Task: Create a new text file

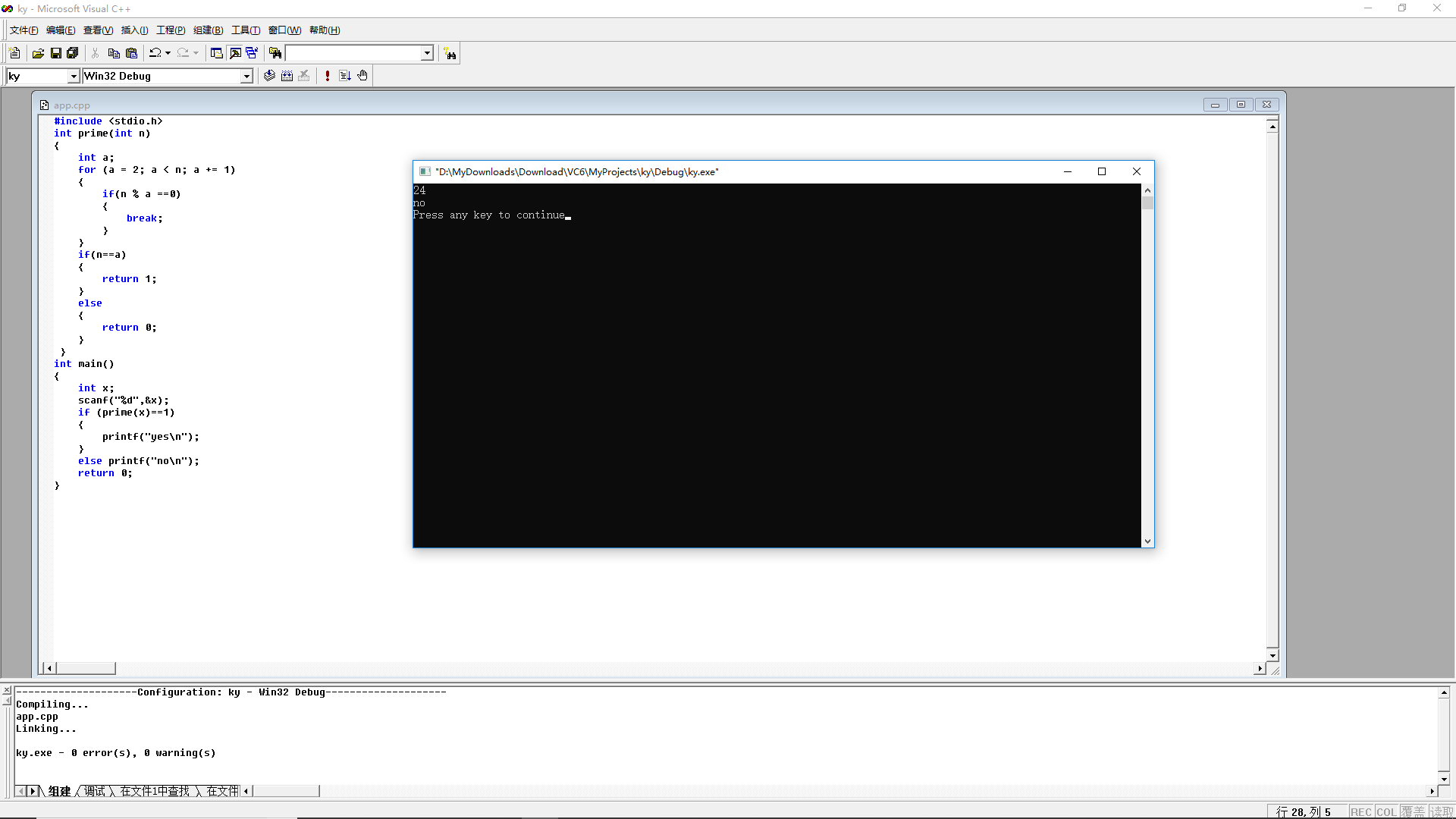Action: [14, 53]
